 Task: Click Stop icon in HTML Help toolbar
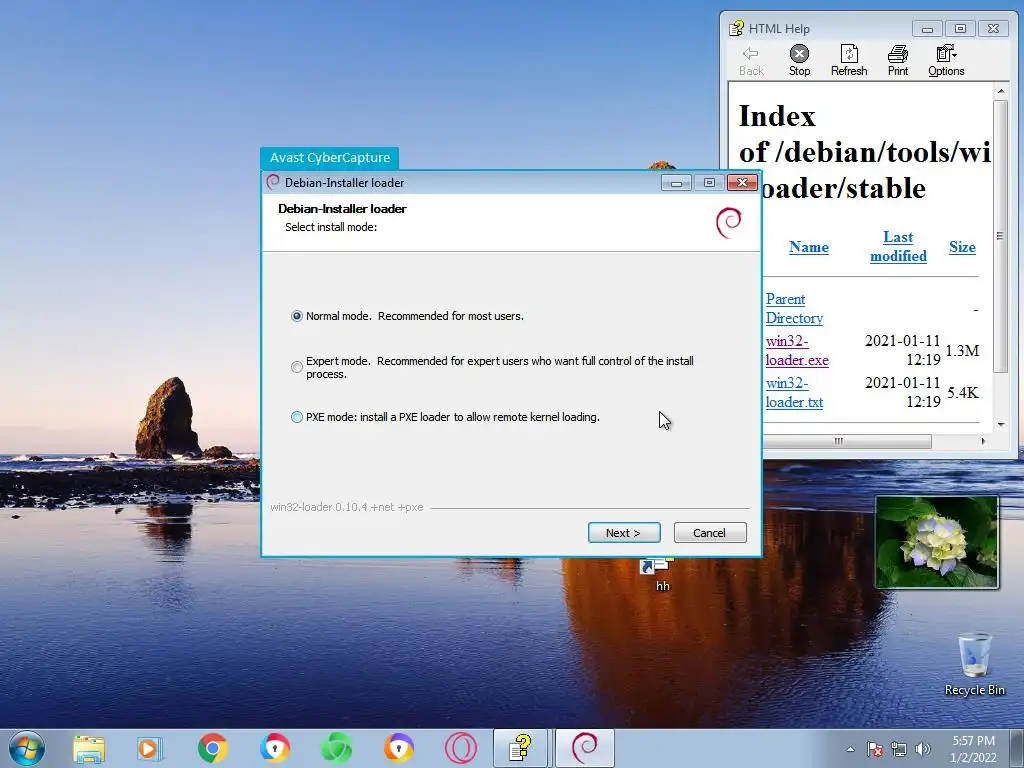pyautogui.click(x=799, y=61)
